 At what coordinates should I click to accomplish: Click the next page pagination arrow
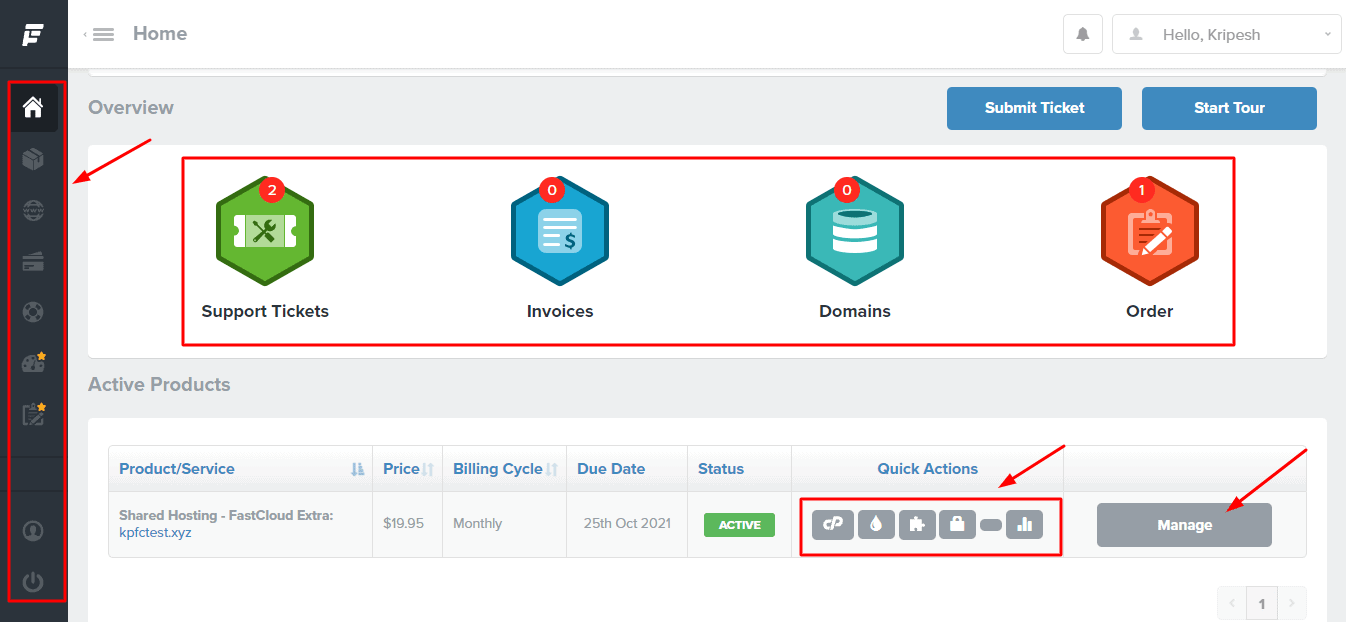coord(1292,604)
